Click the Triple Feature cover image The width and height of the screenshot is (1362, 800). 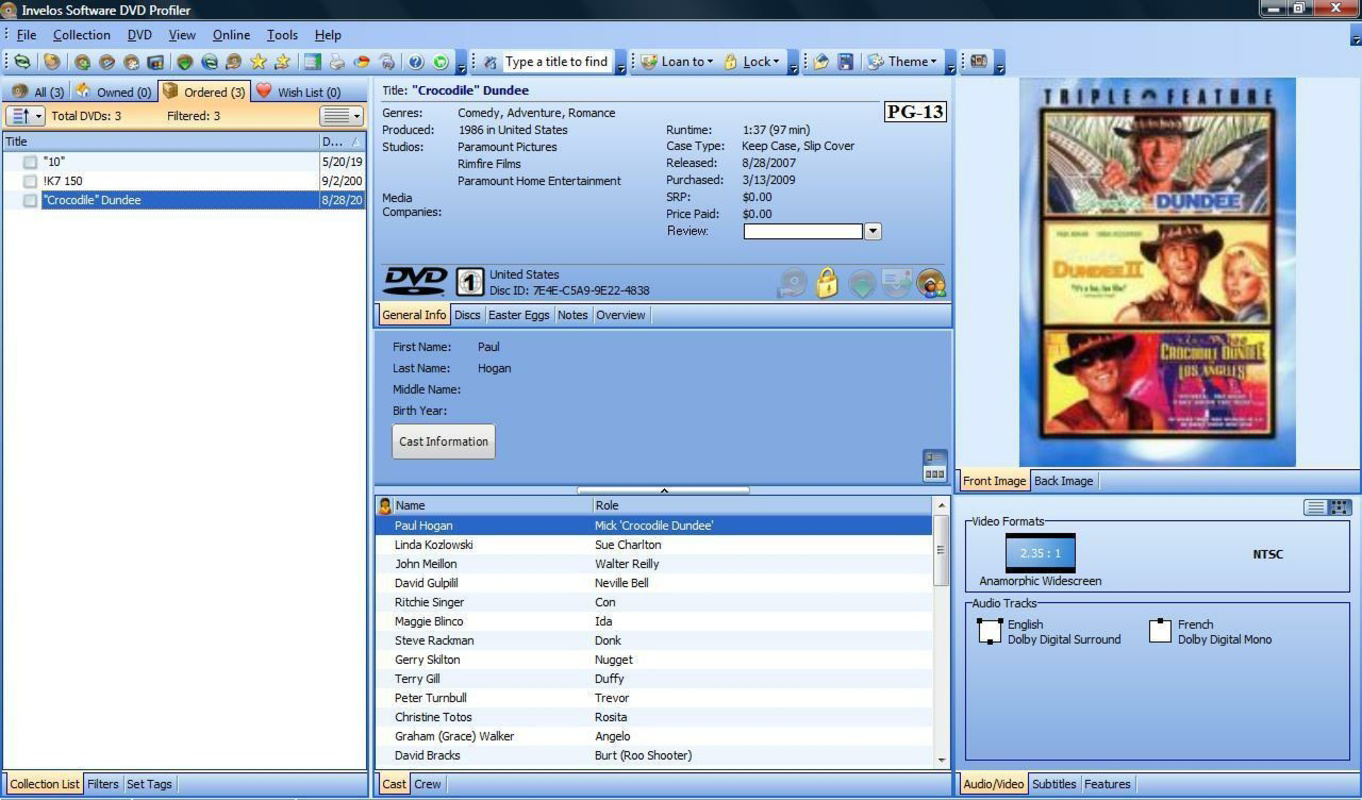point(1158,272)
